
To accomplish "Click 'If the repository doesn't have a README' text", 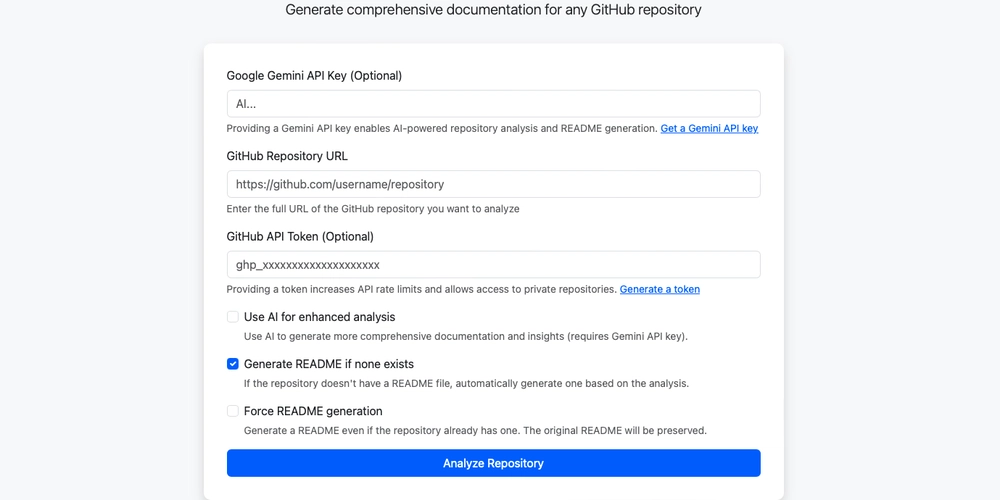I will (x=466, y=383).
